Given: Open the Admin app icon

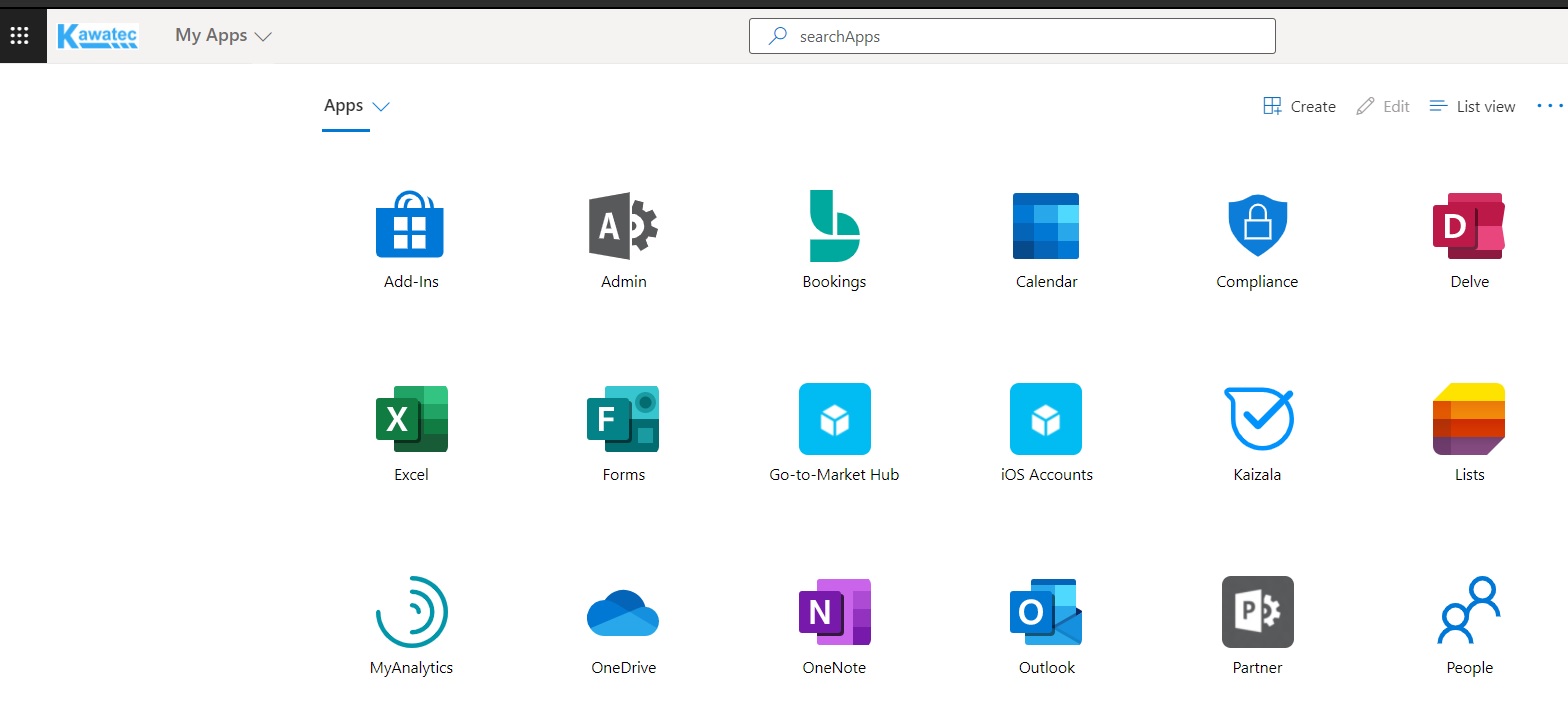Looking at the screenshot, I should (623, 225).
